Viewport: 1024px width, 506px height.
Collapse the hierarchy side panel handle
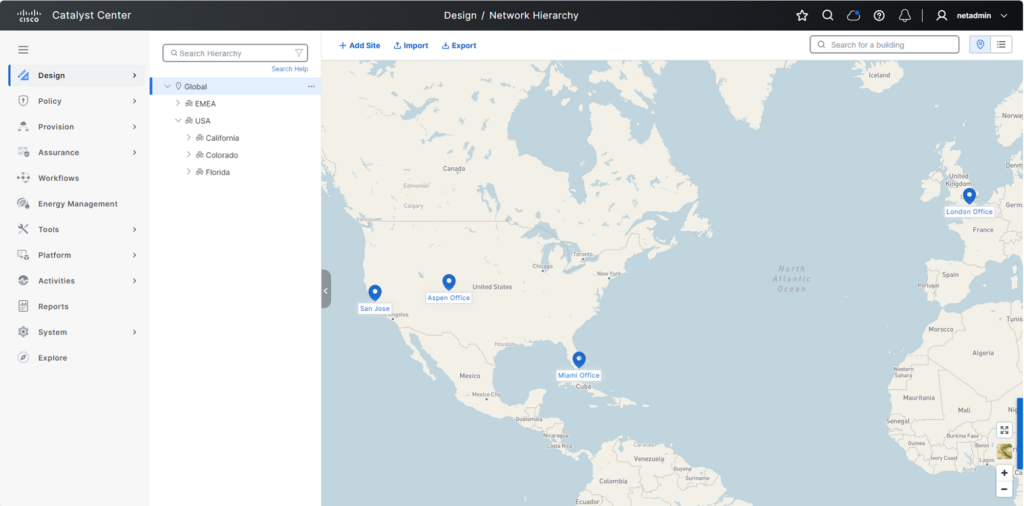pyautogui.click(x=326, y=289)
